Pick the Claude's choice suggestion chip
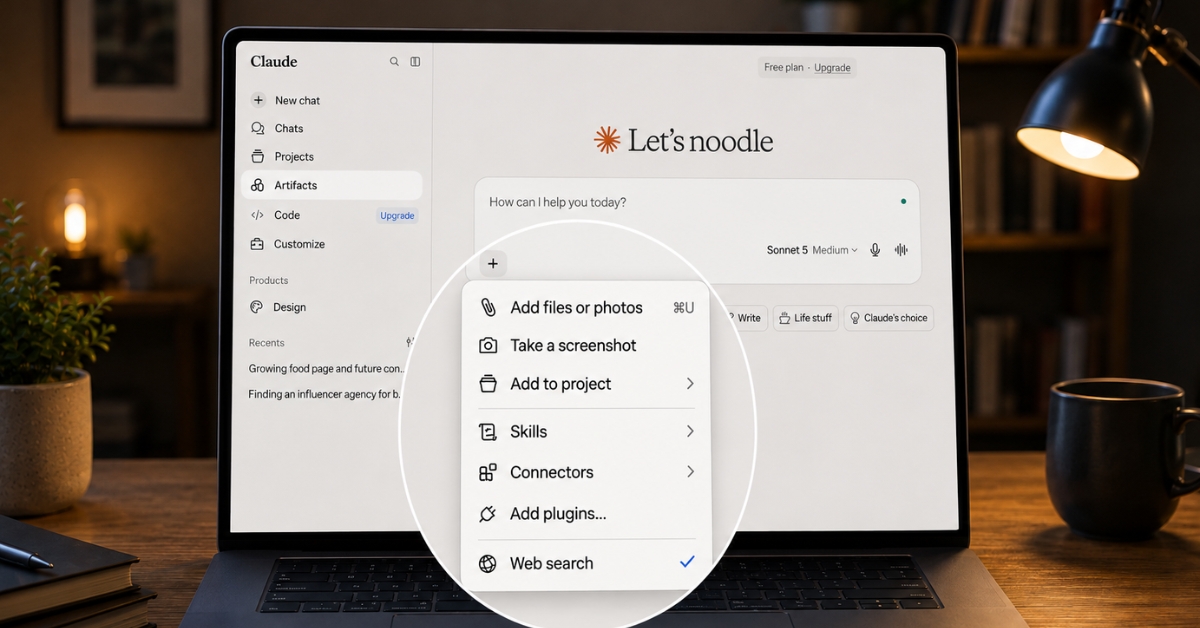 (x=888, y=318)
